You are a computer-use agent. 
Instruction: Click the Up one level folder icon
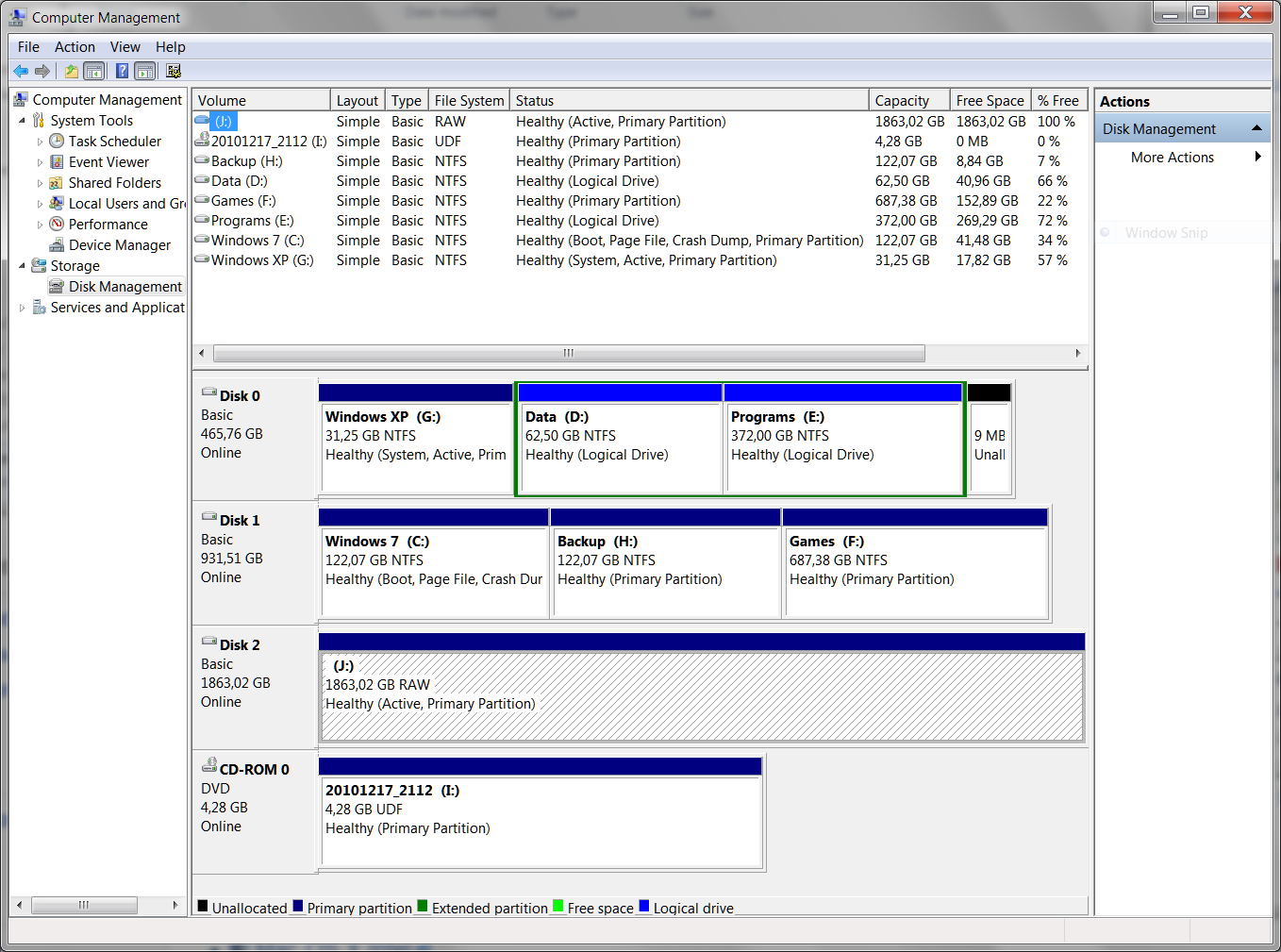(72, 71)
